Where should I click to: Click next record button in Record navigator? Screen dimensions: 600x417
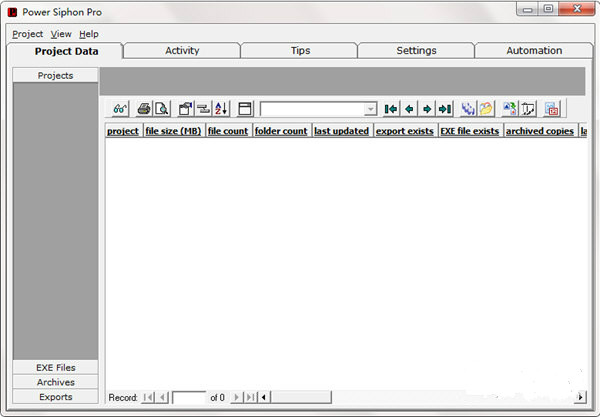(x=236, y=397)
